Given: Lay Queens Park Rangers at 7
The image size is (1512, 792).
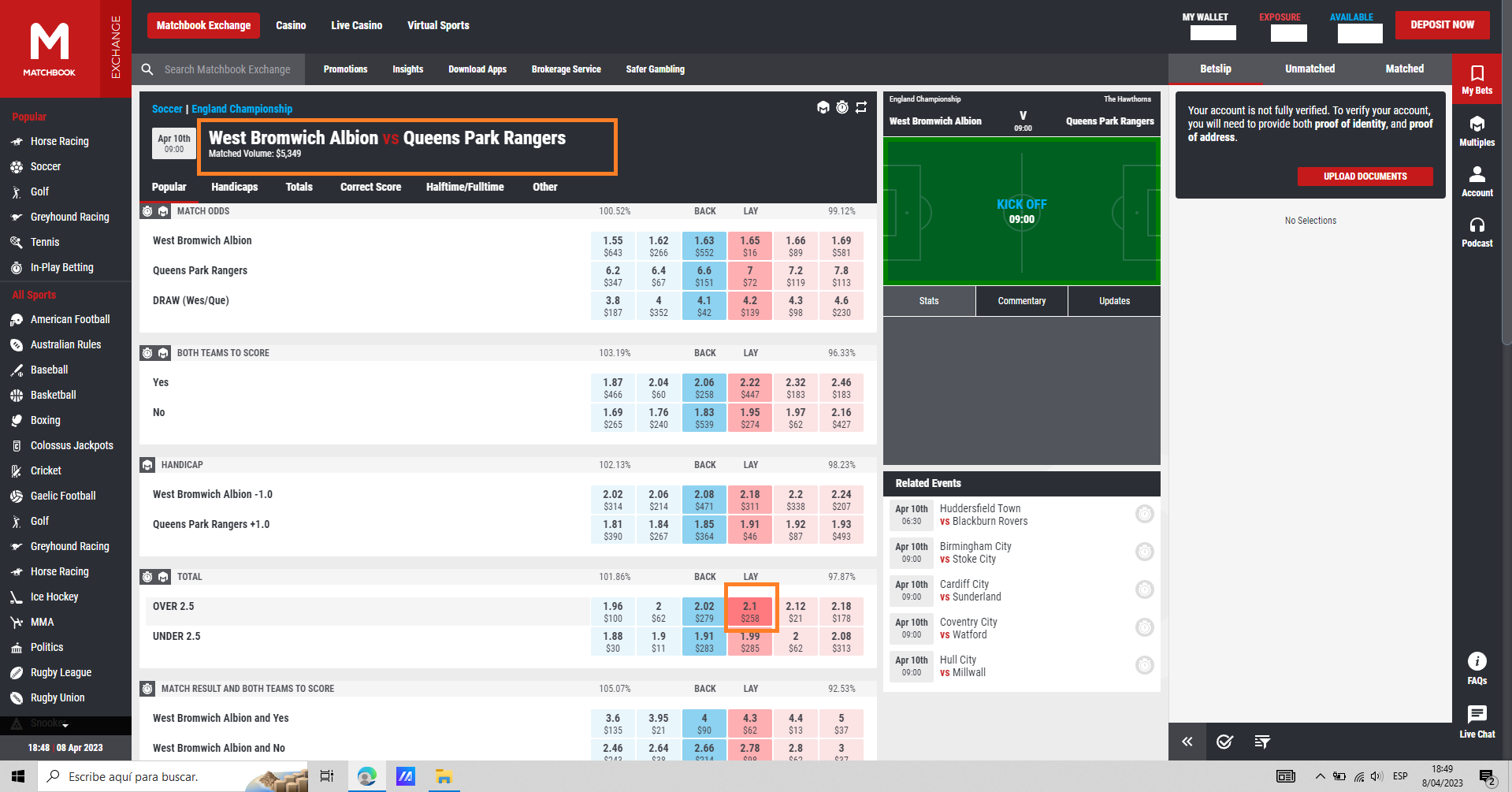Looking at the screenshot, I should point(750,276).
